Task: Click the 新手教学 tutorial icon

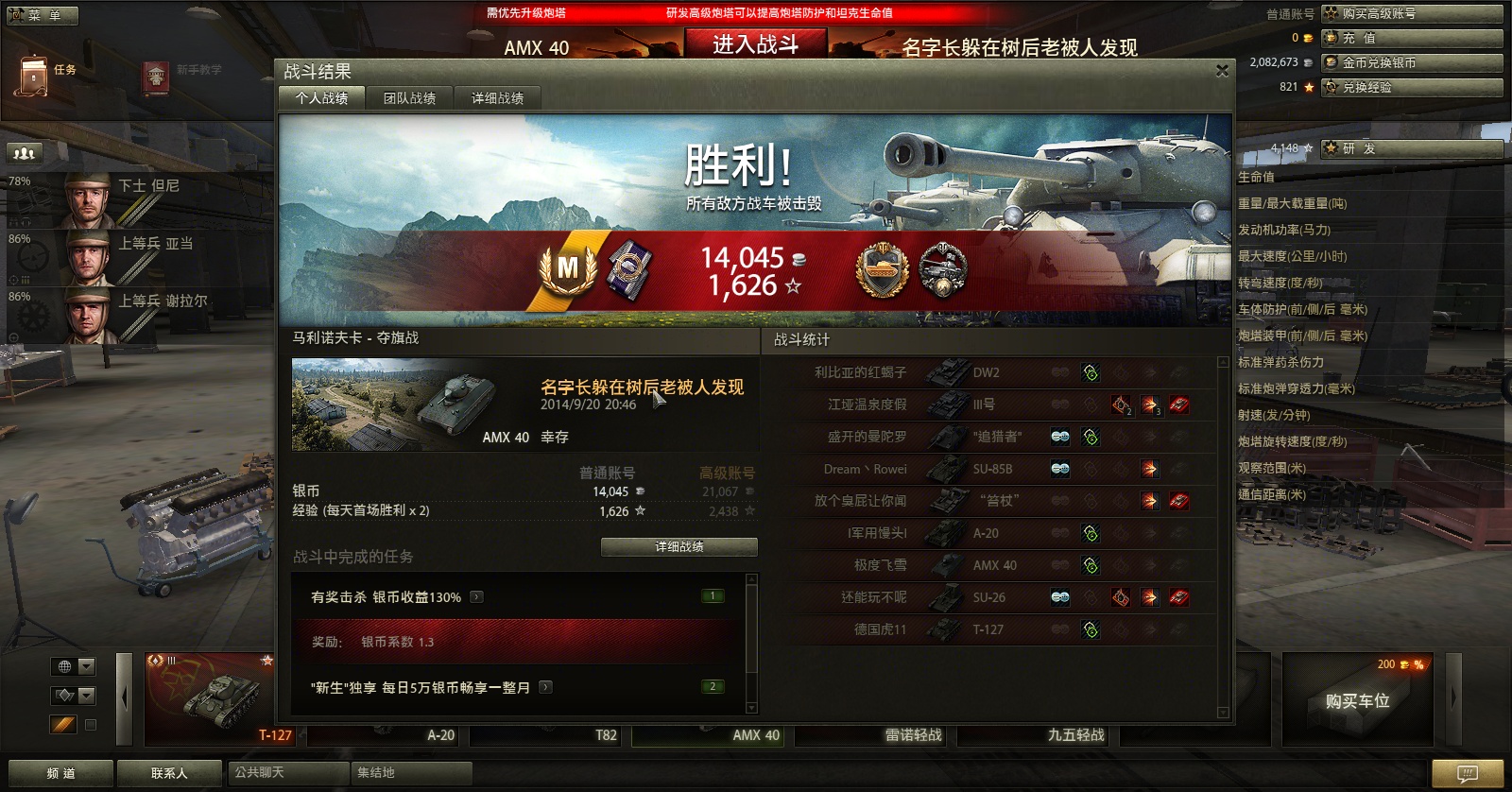Action: (156, 77)
